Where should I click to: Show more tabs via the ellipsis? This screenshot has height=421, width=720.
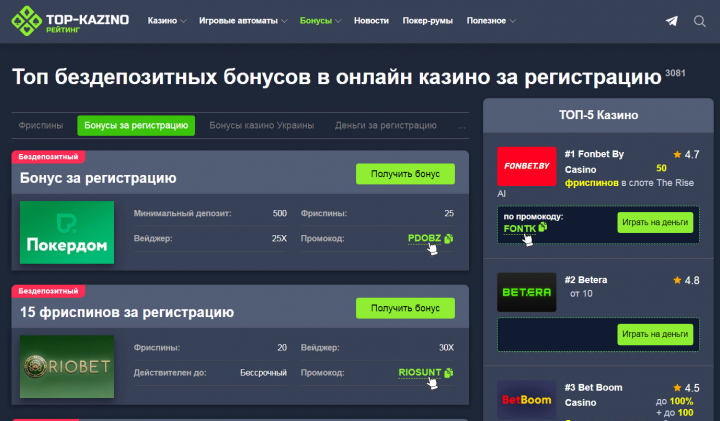461,126
